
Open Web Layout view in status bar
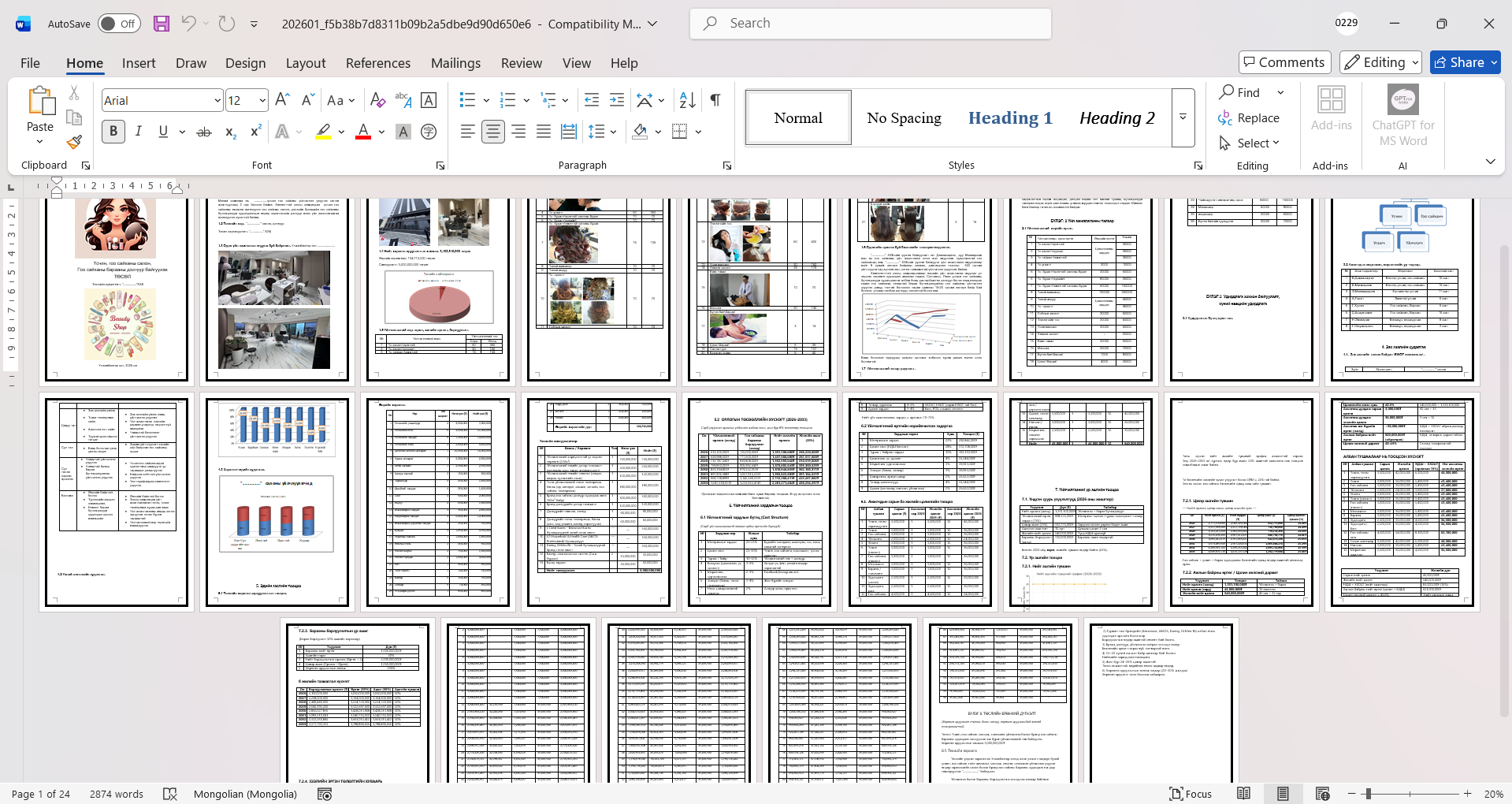click(1323, 794)
